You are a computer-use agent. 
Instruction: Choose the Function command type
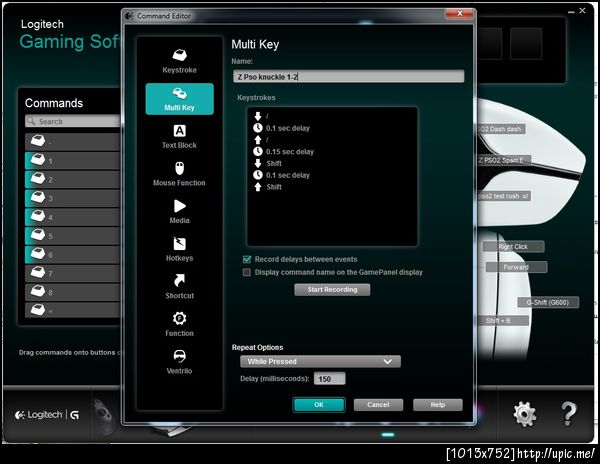179,324
